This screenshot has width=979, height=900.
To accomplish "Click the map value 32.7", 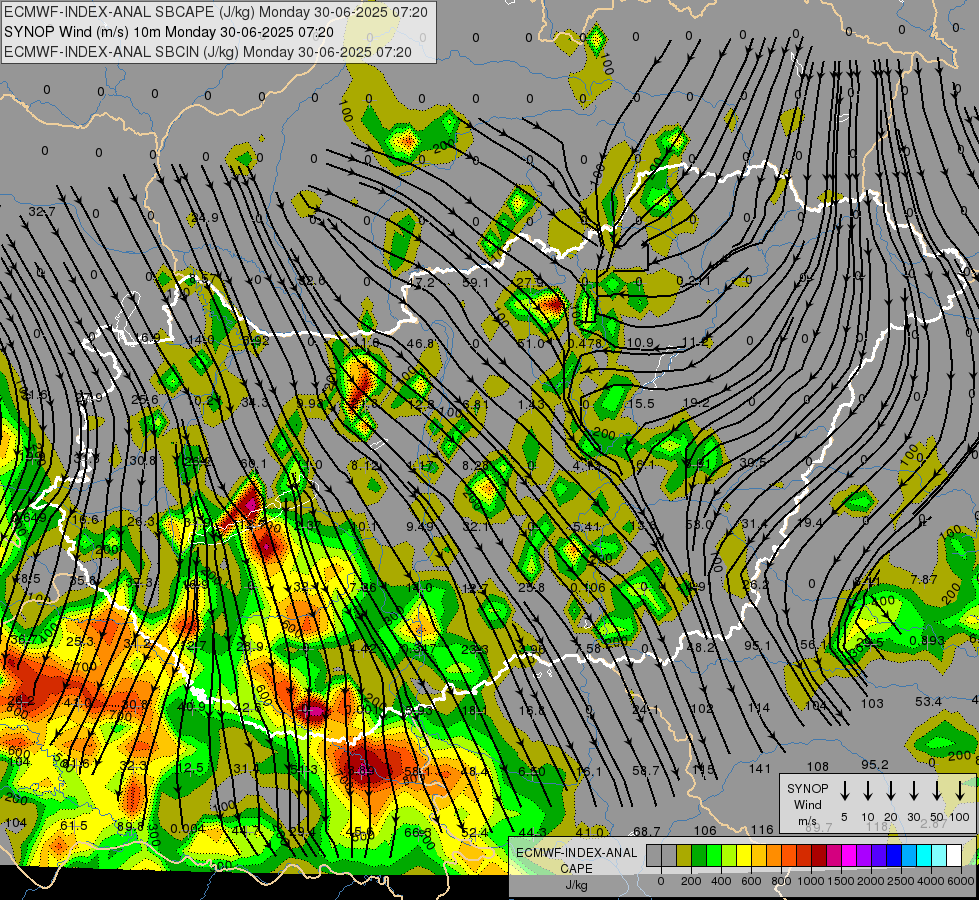I will click(42, 212).
